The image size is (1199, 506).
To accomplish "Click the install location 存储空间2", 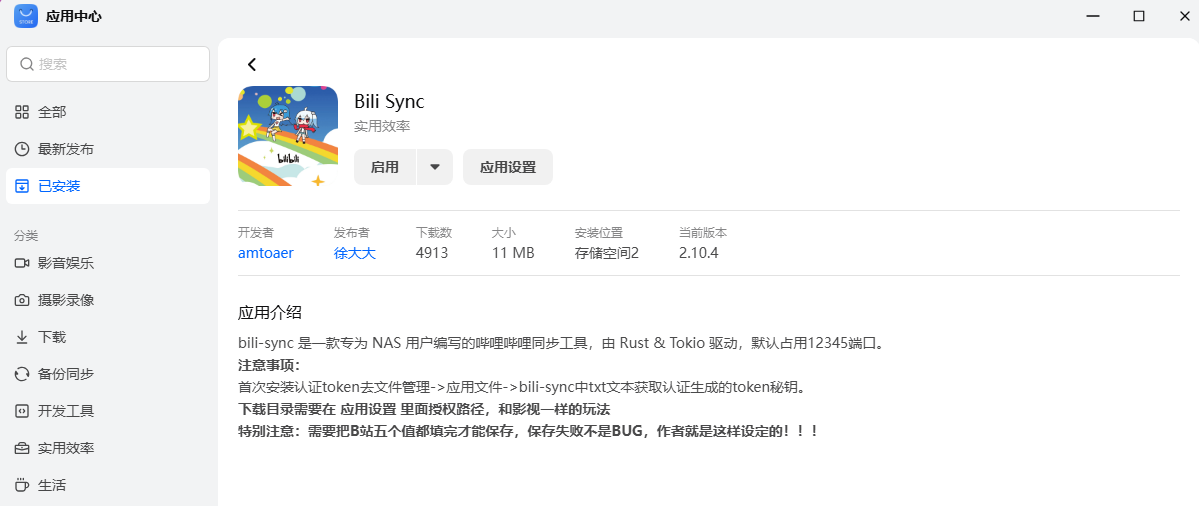I will tap(606, 253).
